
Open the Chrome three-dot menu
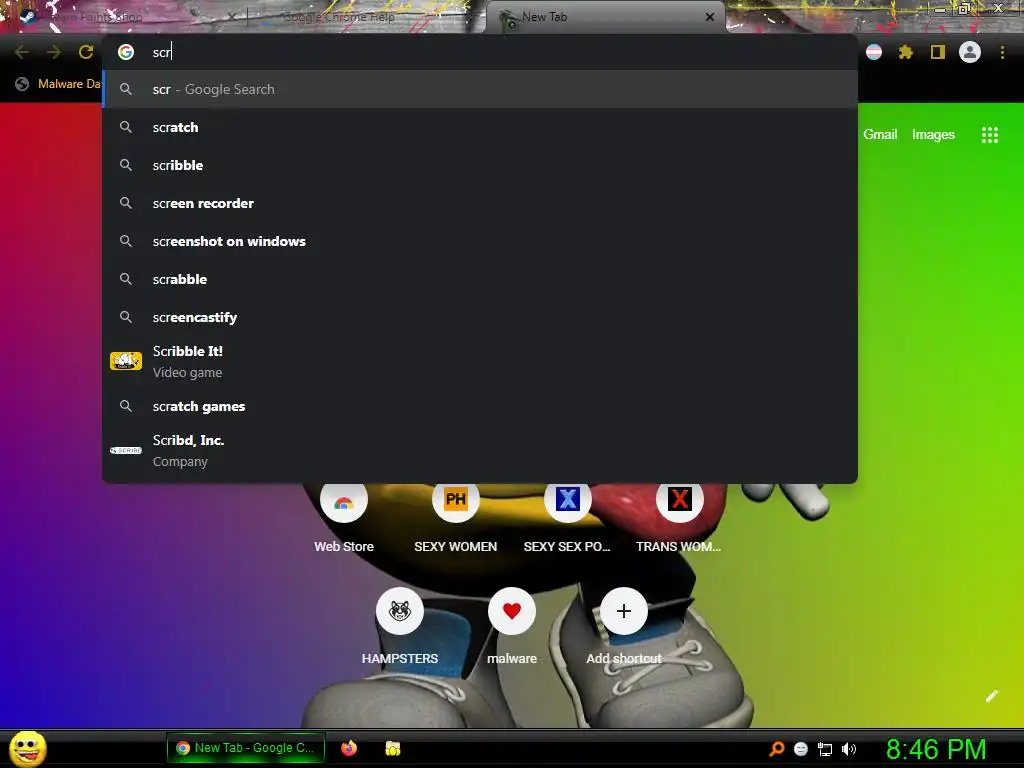point(1002,52)
